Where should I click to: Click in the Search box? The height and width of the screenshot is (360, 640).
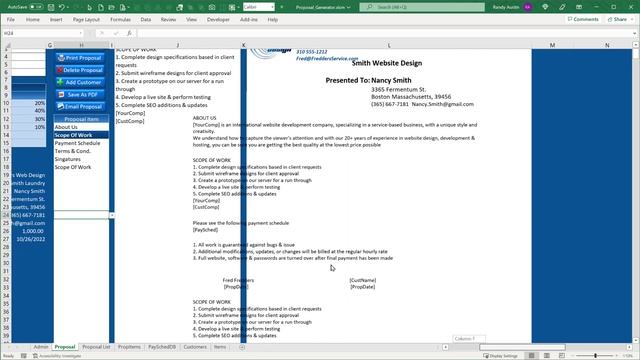(x=422, y=7)
